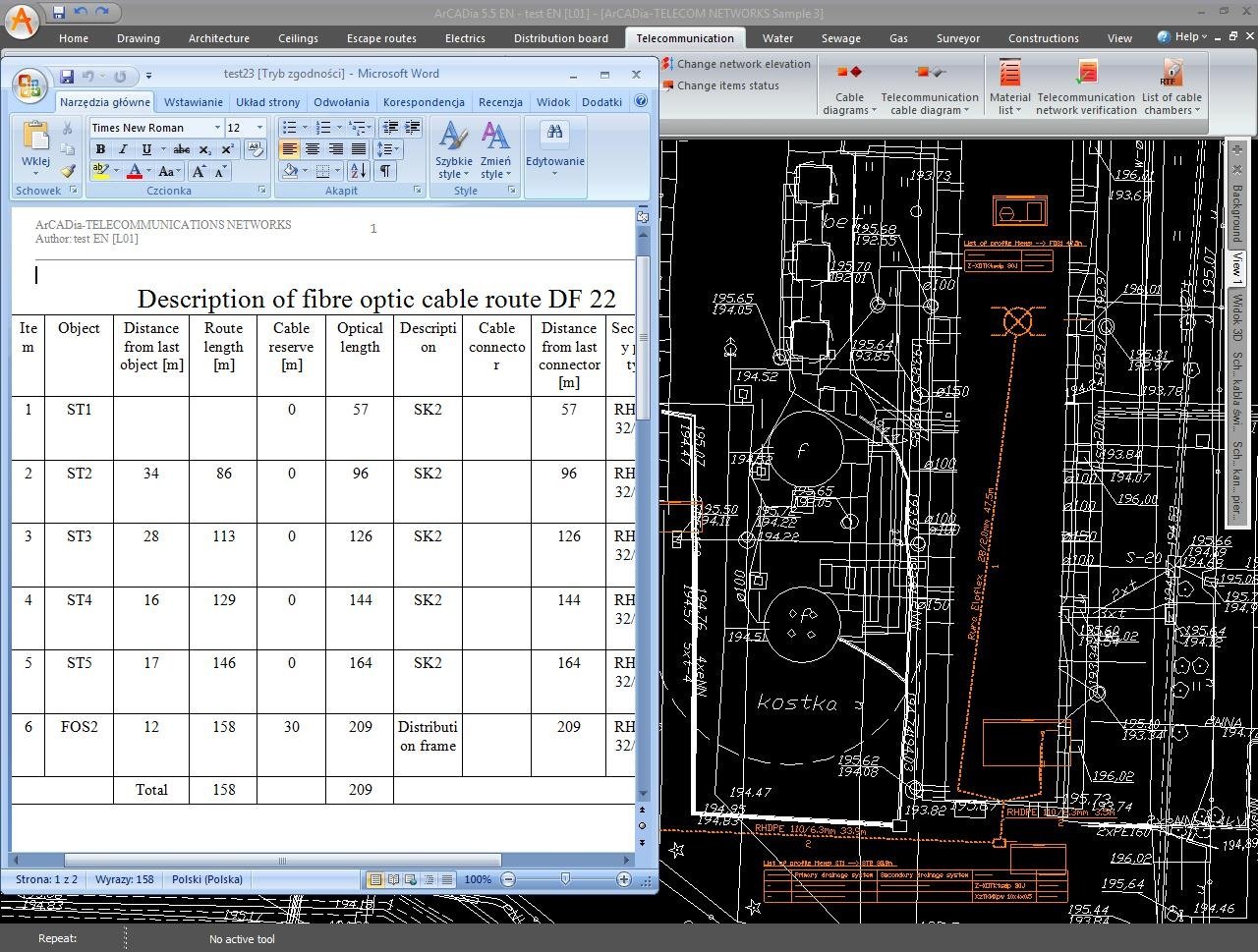The width and height of the screenshot is (1258, 952).
Task: Click the Word horizontal scrollbar
Action: pos(282,861)
